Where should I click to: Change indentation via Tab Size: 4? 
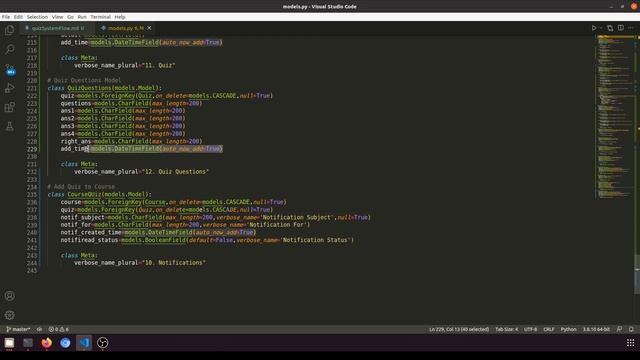point(507,329)
